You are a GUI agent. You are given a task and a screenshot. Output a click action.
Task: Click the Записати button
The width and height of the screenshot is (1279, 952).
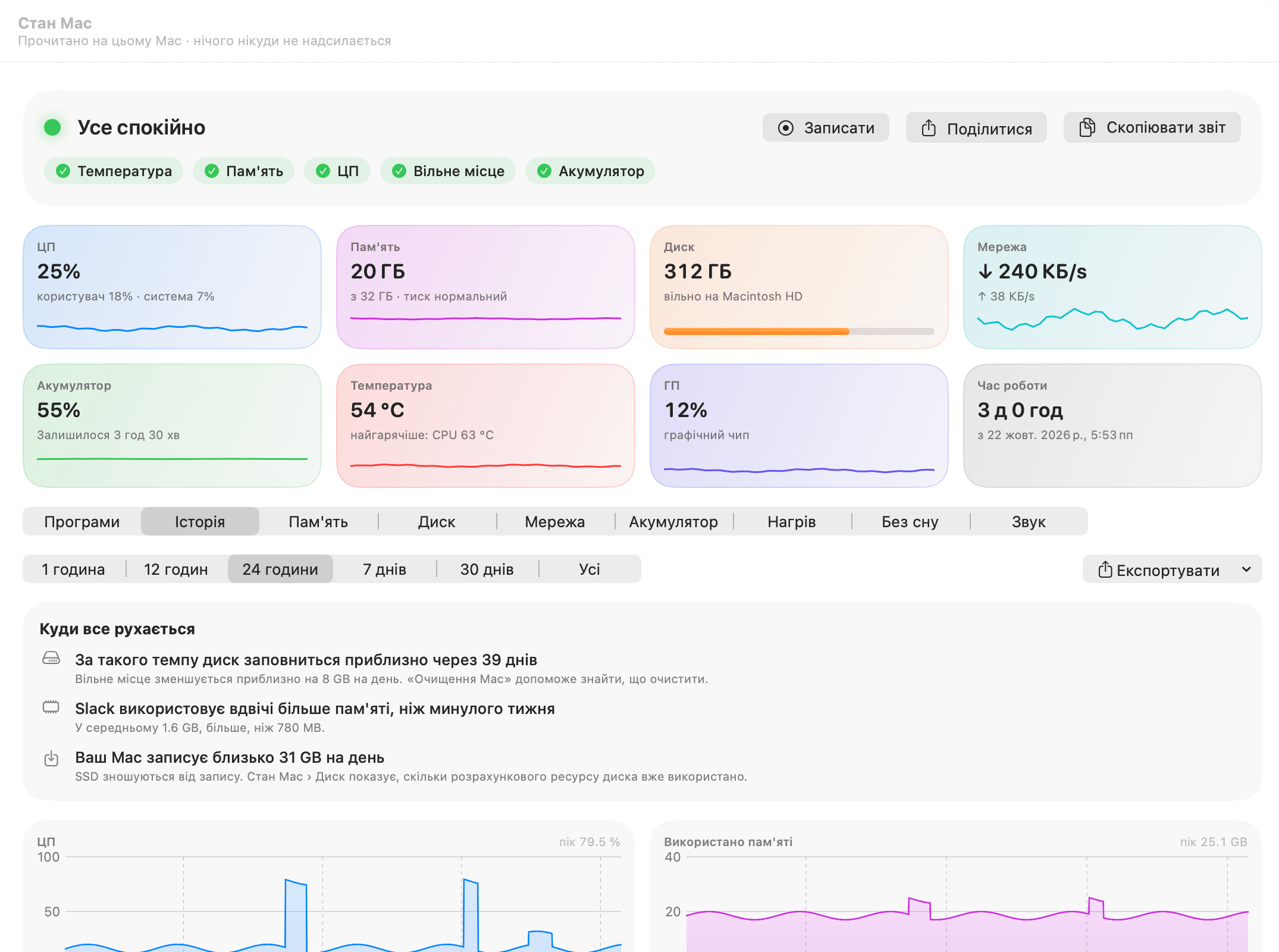pyautogui.click(x=826, y=128)
